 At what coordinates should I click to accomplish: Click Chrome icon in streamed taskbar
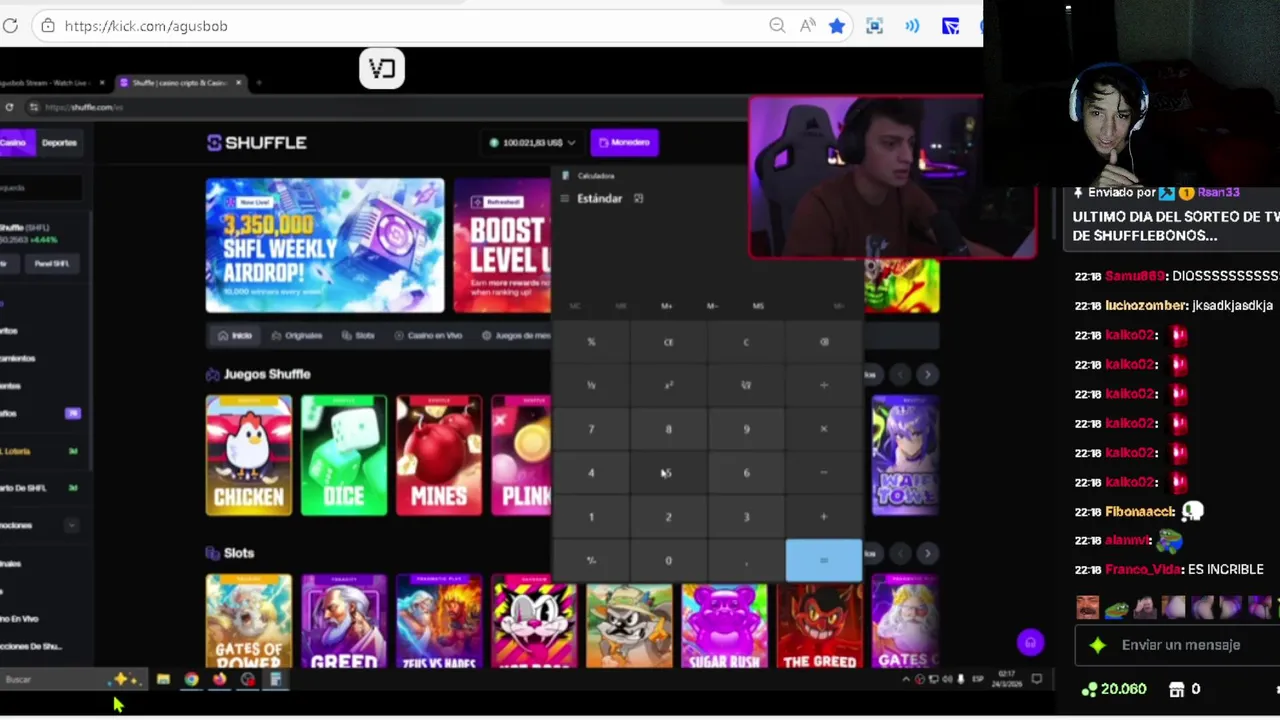pos(191,680)
